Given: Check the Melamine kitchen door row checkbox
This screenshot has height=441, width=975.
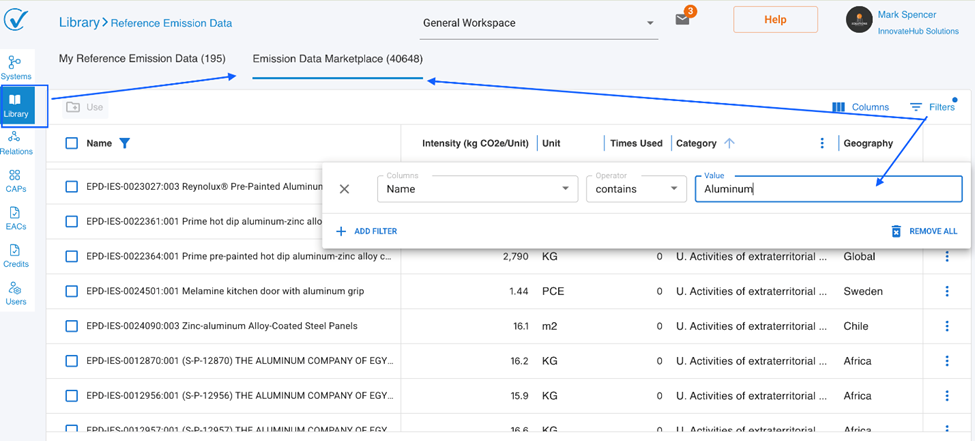Looking at the screenshot, I should [x=72, y=291].
